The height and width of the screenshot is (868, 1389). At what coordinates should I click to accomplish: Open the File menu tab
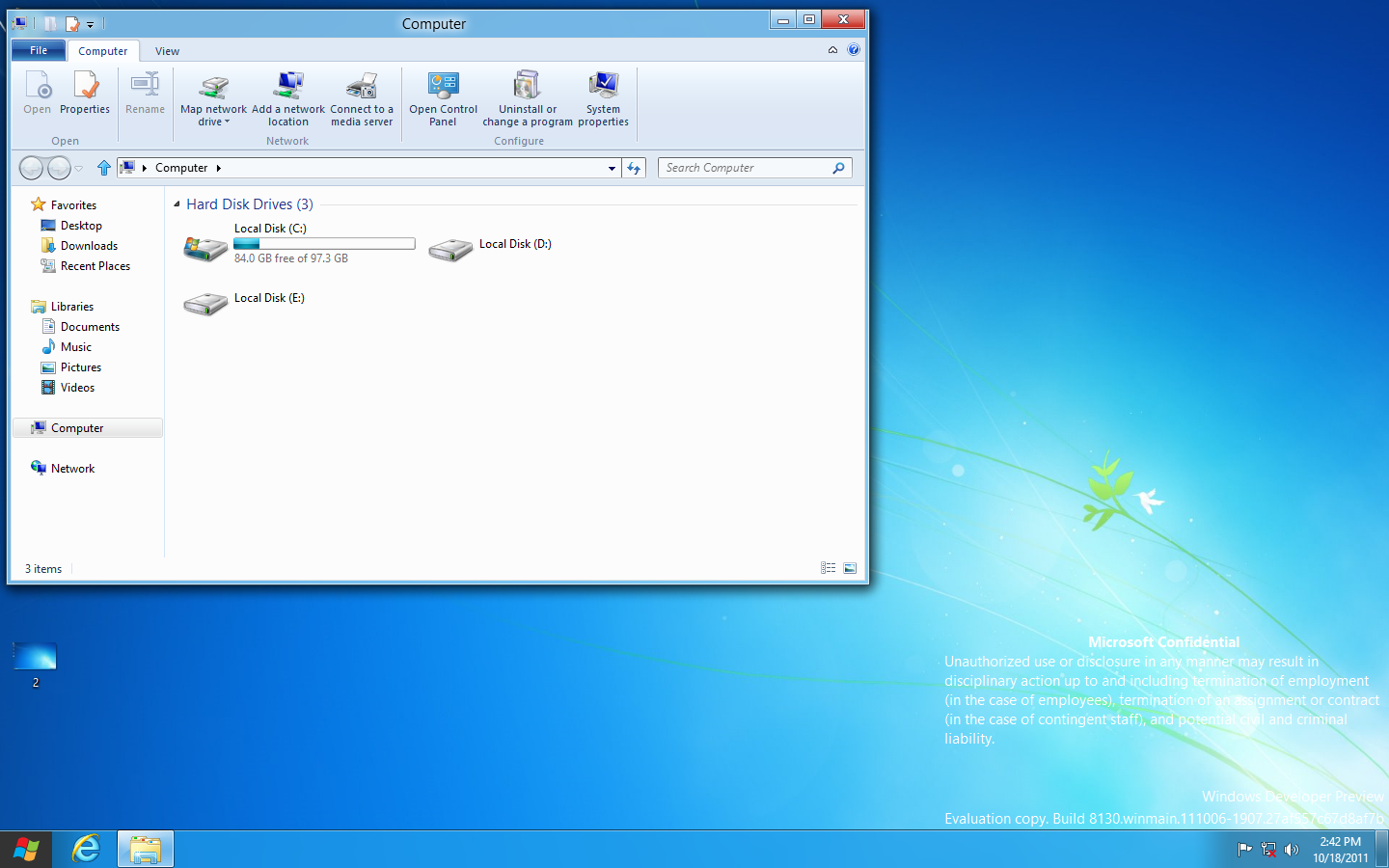pos(39,50)
